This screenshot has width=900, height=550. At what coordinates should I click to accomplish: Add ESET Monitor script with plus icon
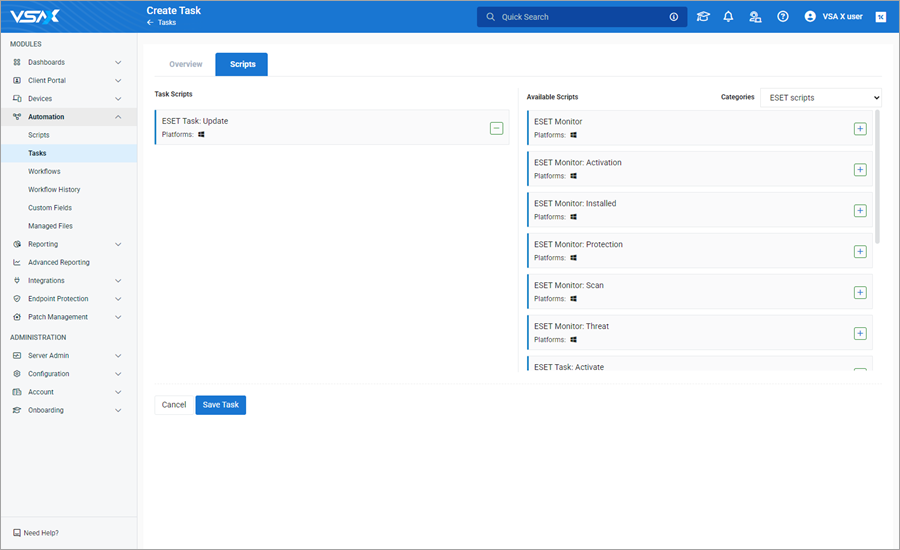click(x=860, y=129)
